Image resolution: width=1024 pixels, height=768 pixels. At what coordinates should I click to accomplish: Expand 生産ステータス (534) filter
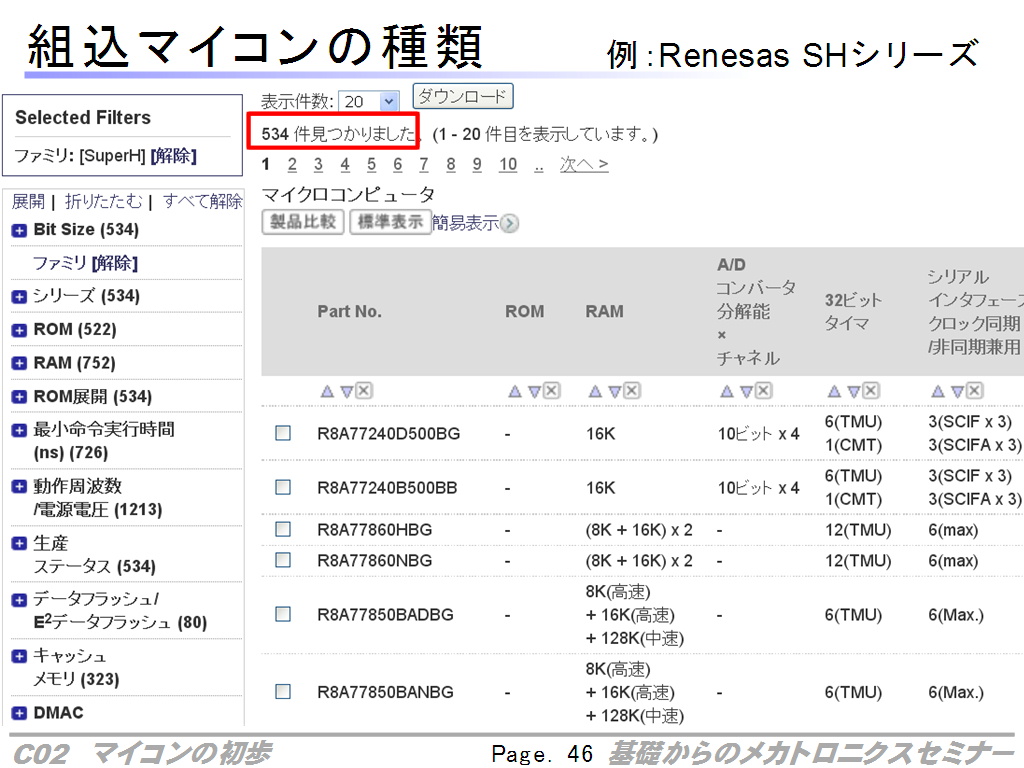[20, 543]
